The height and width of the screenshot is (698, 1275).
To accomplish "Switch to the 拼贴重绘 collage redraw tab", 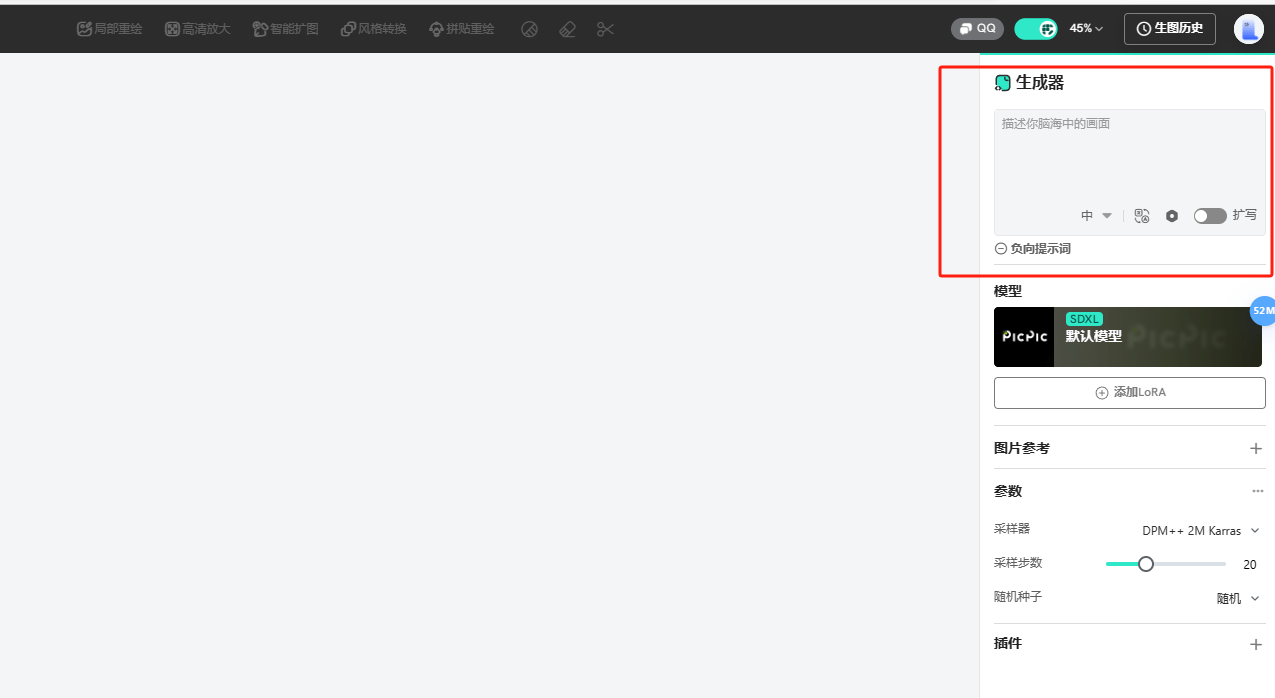I will (462, 29).
